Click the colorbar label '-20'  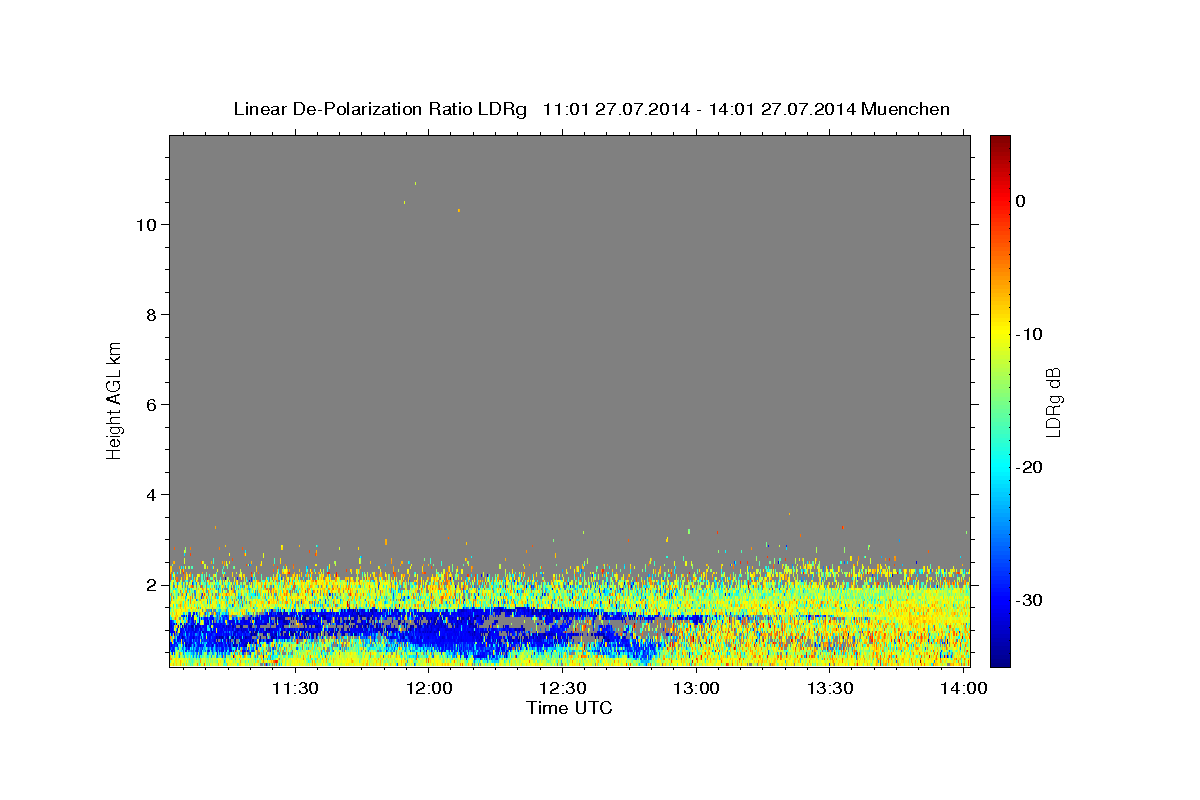pos(1029,468)
